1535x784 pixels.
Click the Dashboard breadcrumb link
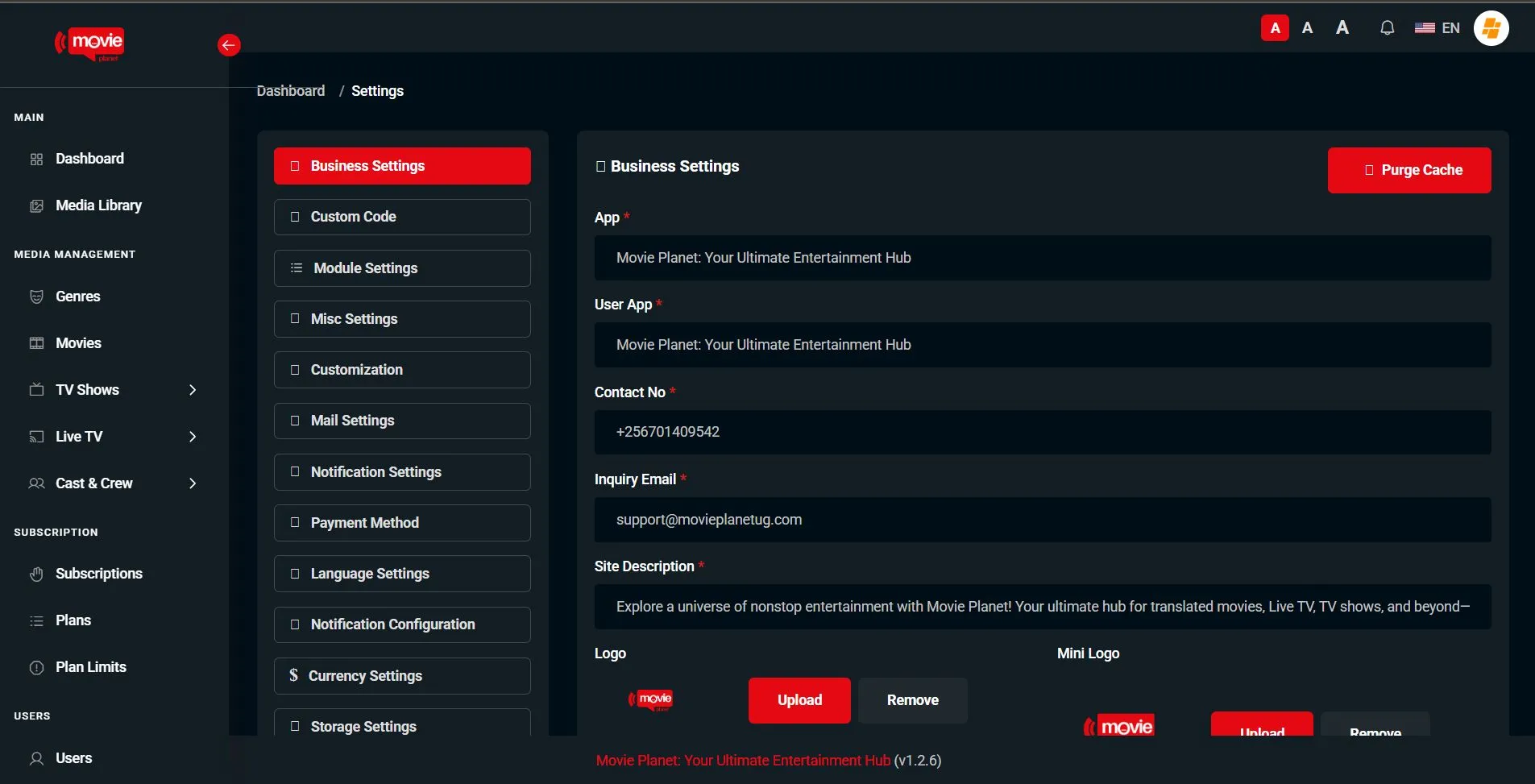[291, 91]
